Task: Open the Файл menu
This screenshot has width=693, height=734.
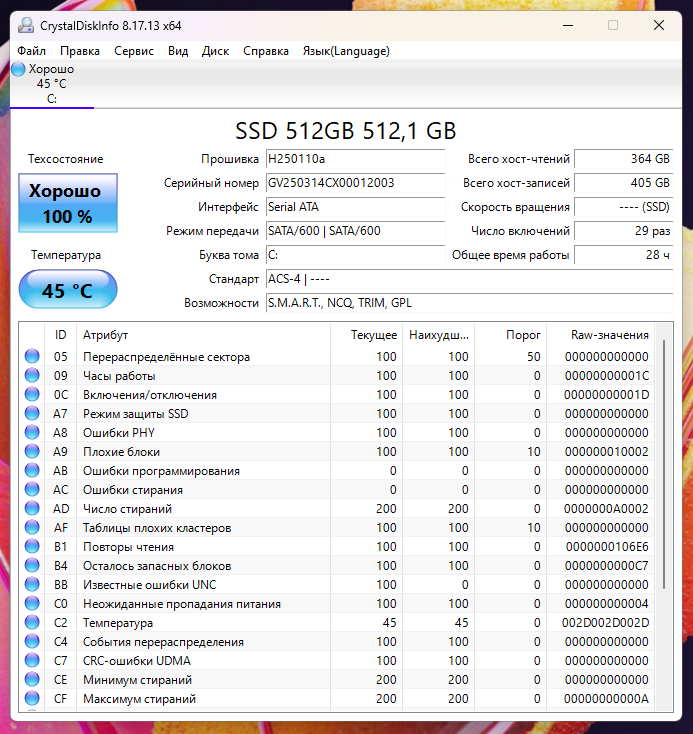Action: (x=31, y=51)
